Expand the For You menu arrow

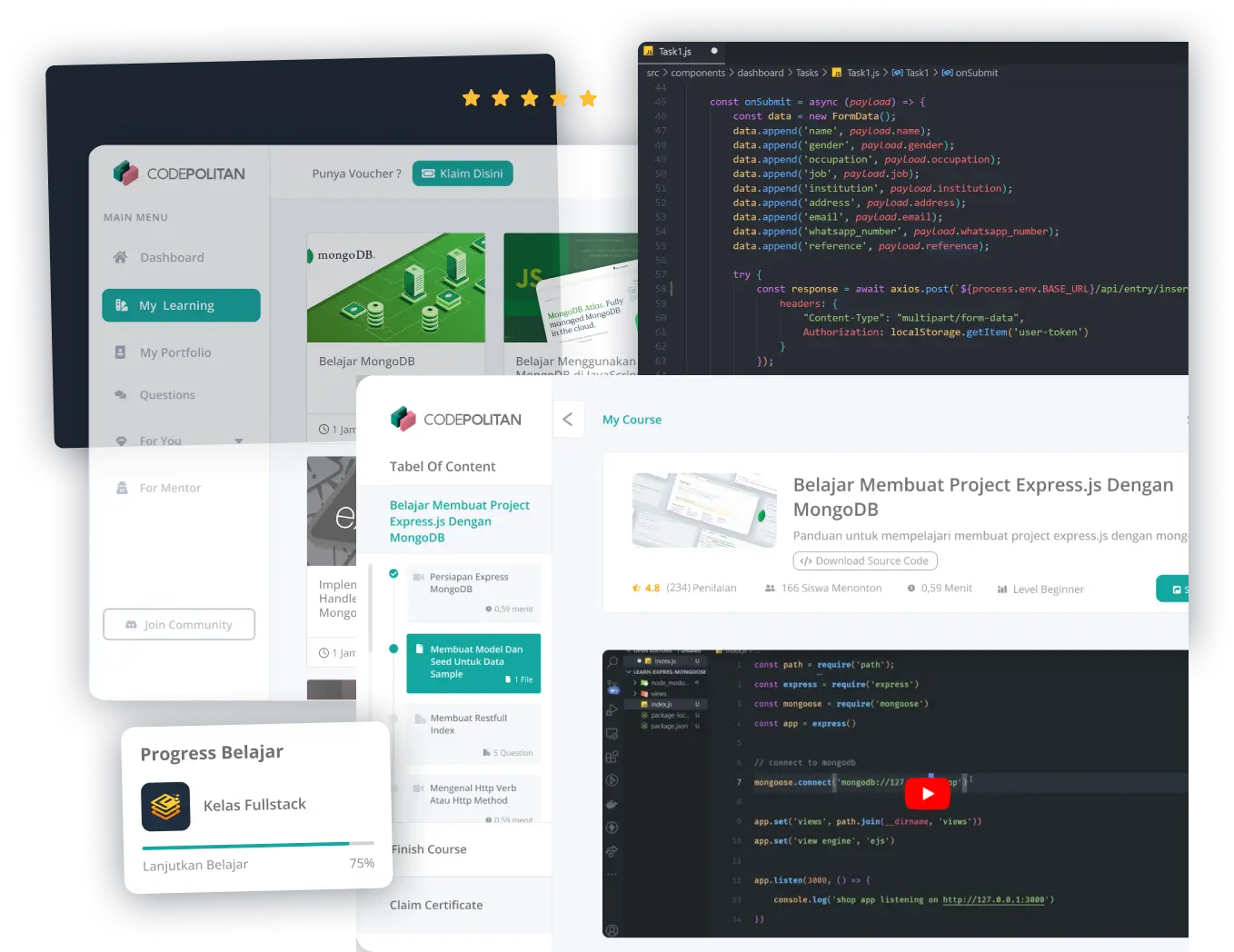tap(239, 441)
